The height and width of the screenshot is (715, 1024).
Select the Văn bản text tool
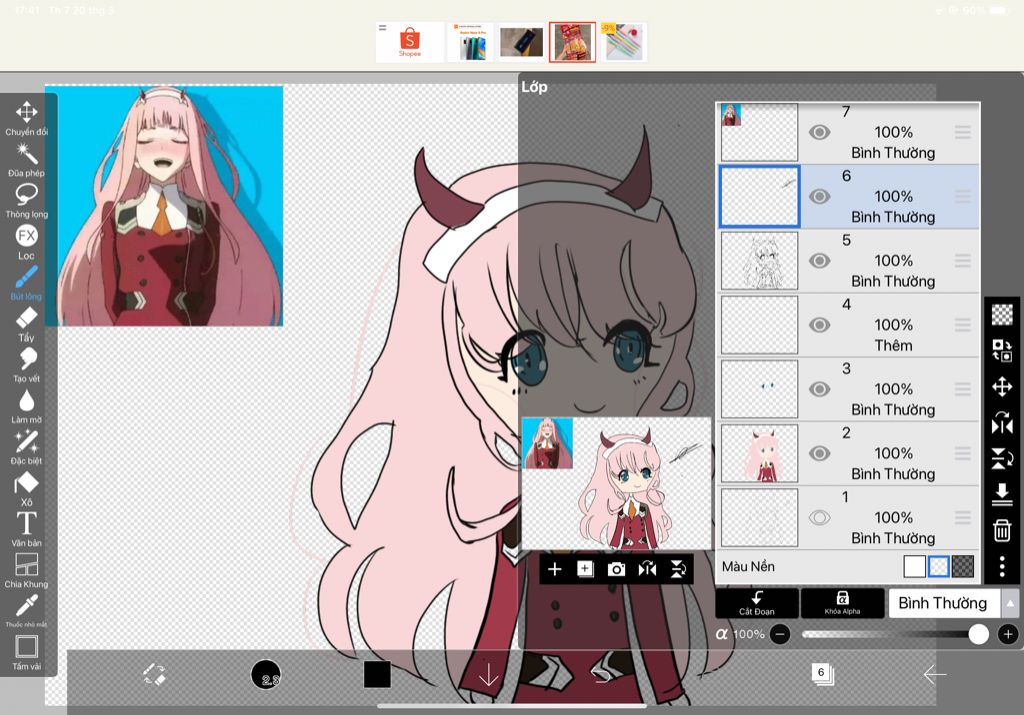(26, 529)
